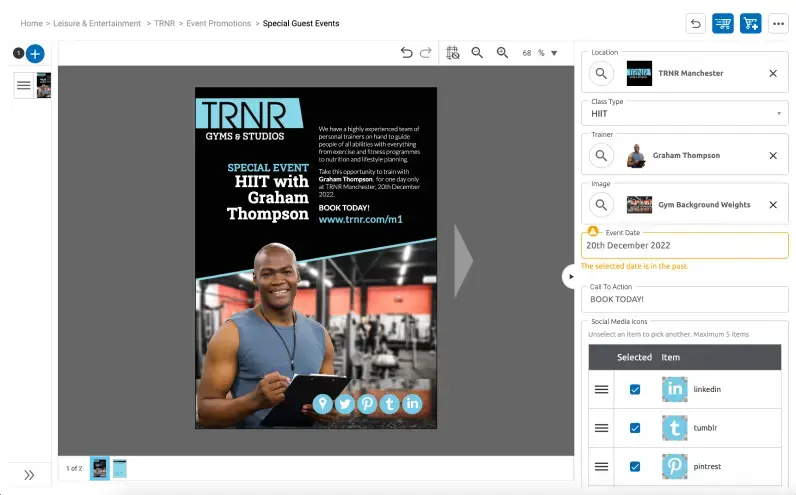Open the Class Type HIIT dropdown
Viewport: 796px width, 495px height.
pos(684,114)
